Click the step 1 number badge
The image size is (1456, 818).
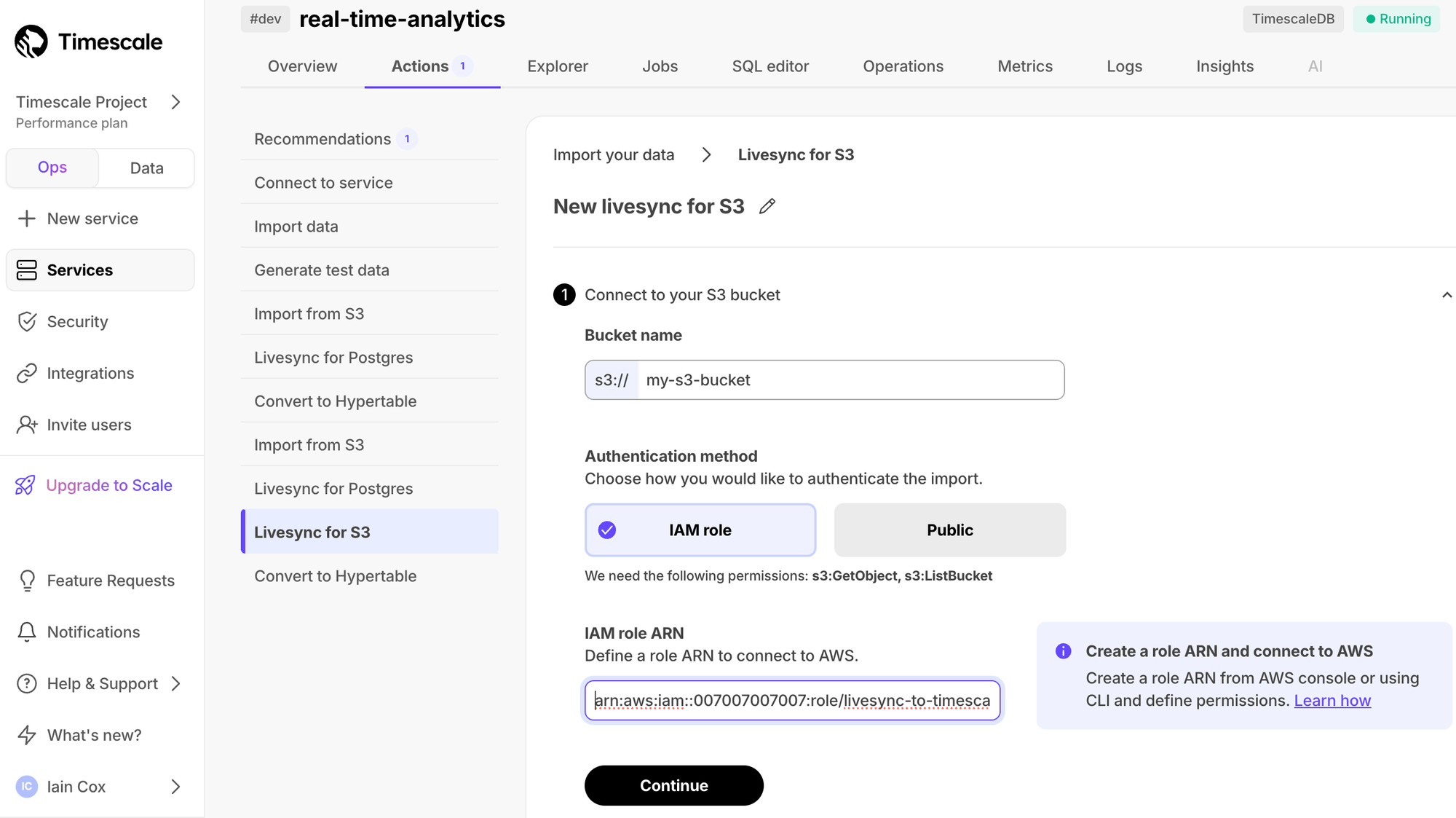tap(564, 295)
